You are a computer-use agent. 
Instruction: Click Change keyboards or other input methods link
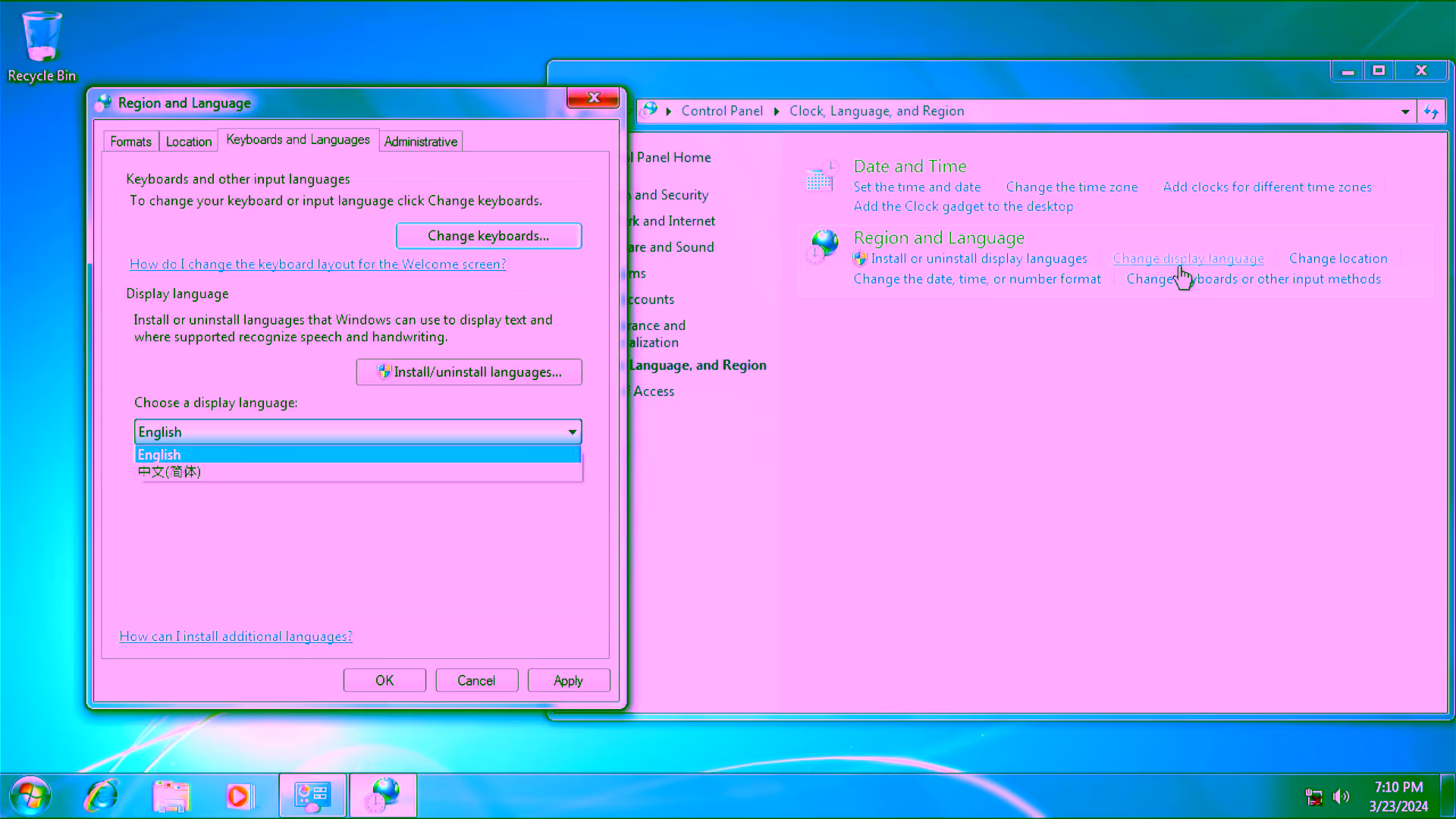coord(1254,280)
